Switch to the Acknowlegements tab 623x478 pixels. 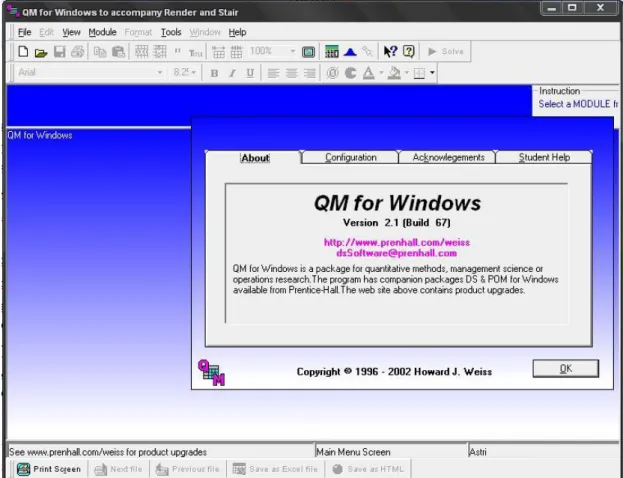pyautogui.click(x=448, y=157)
